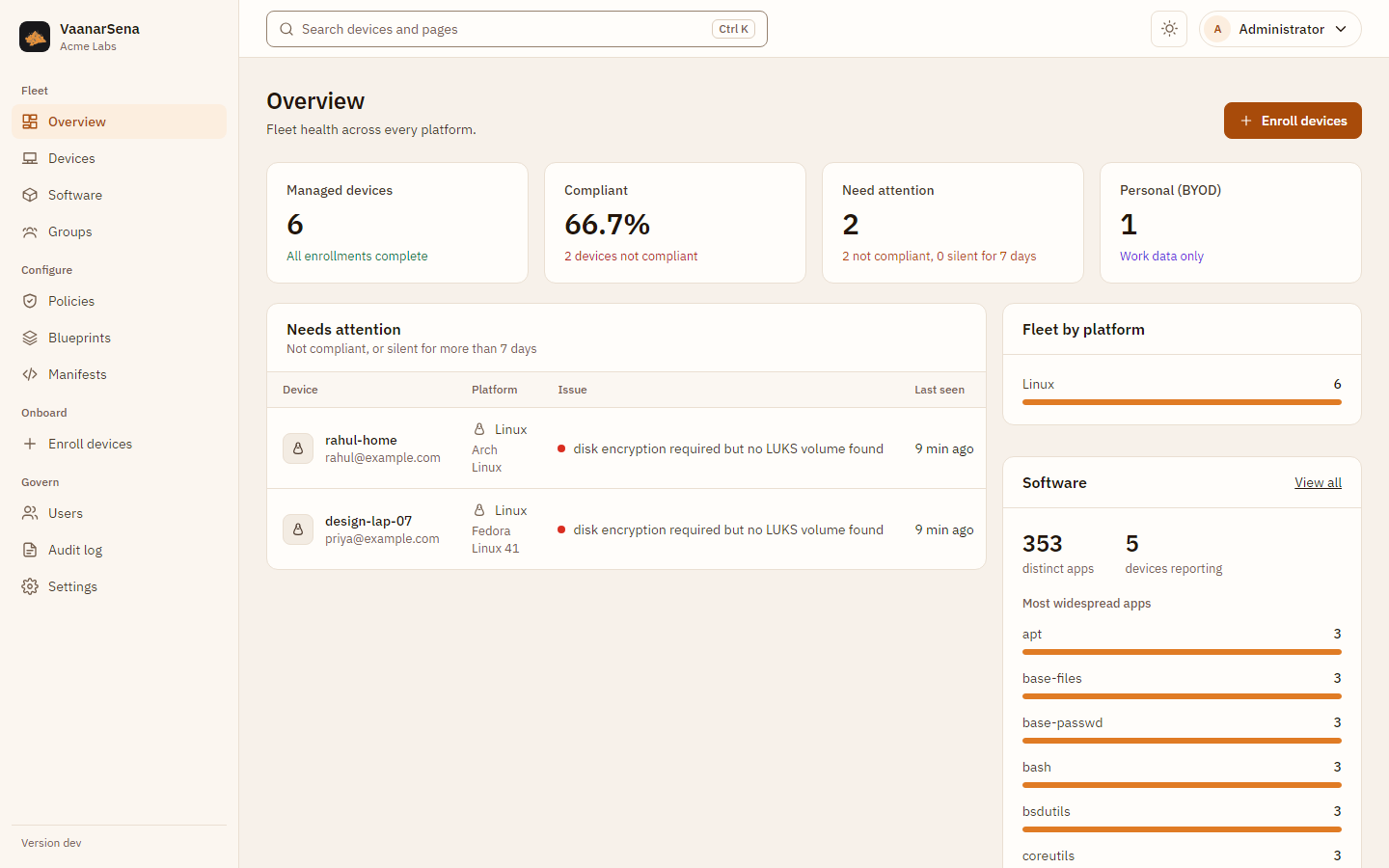Select the Compliant 66.7% card
This screenshot has height=868, width=1389.
click(675, 223)
